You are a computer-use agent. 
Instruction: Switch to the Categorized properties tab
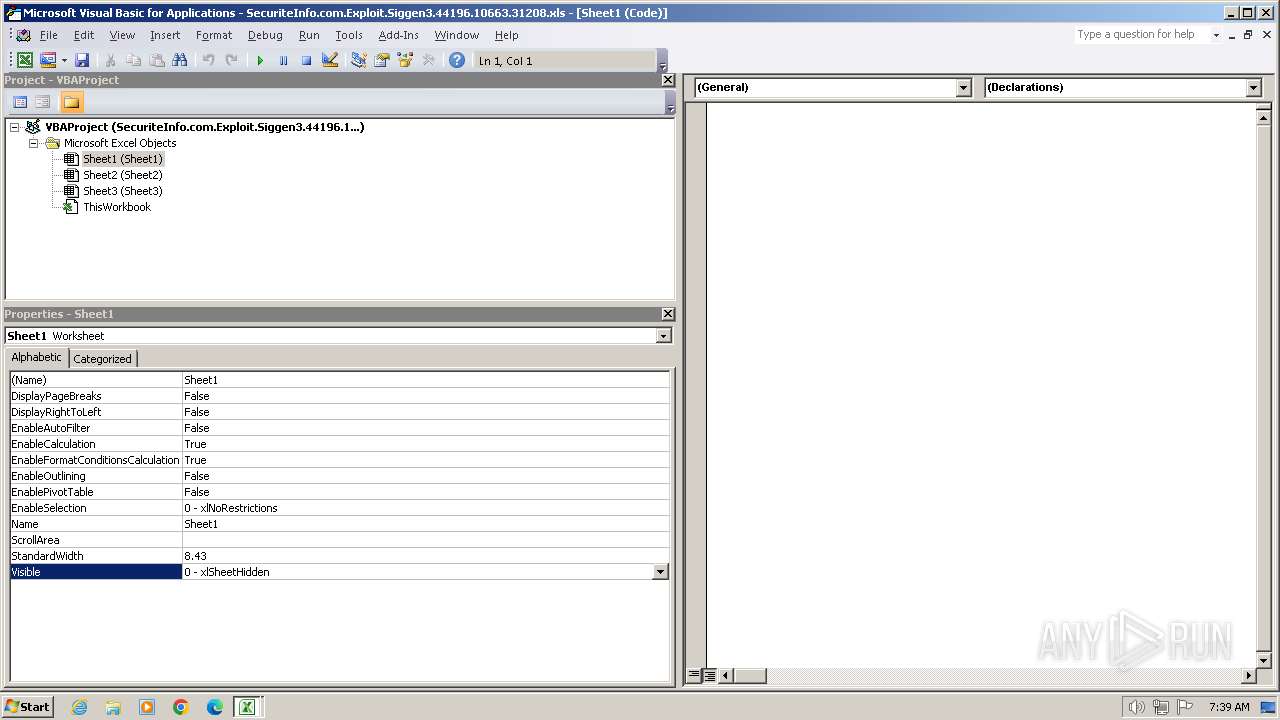pos(102,359)
